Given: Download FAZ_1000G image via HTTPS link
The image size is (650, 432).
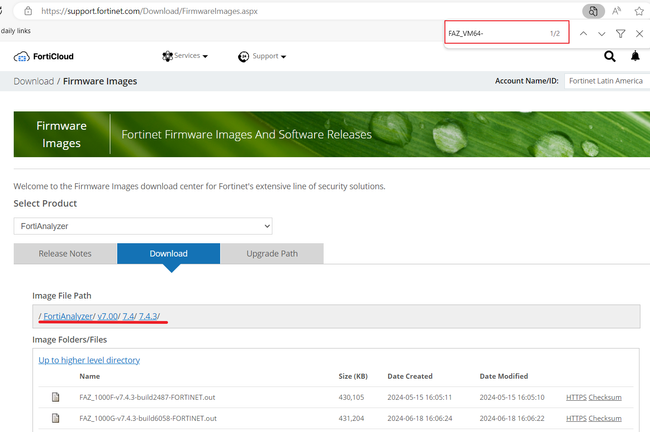Looking at the screenshot, I should [x=576, y=418].
